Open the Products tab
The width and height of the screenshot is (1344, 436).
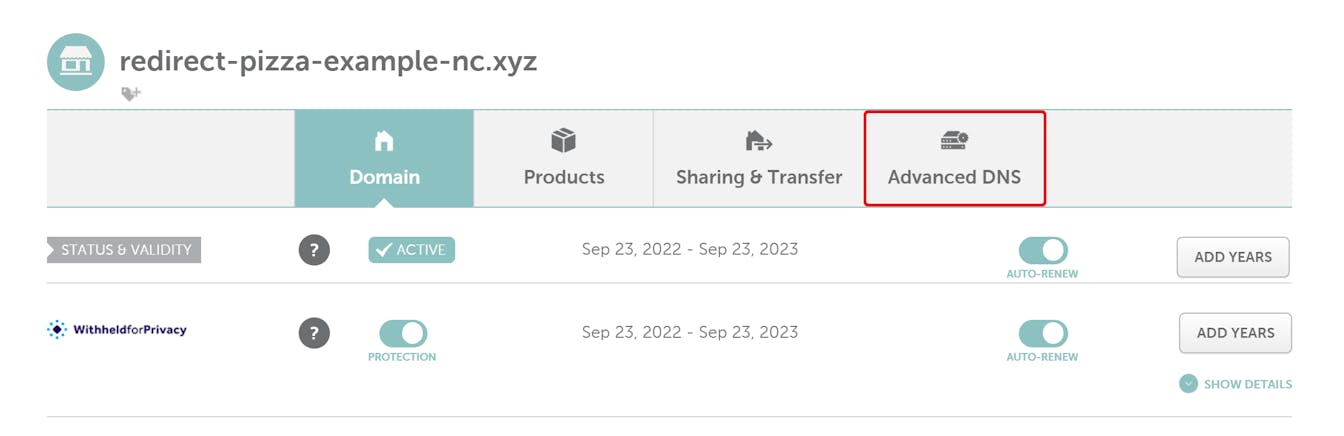[564, 160]
